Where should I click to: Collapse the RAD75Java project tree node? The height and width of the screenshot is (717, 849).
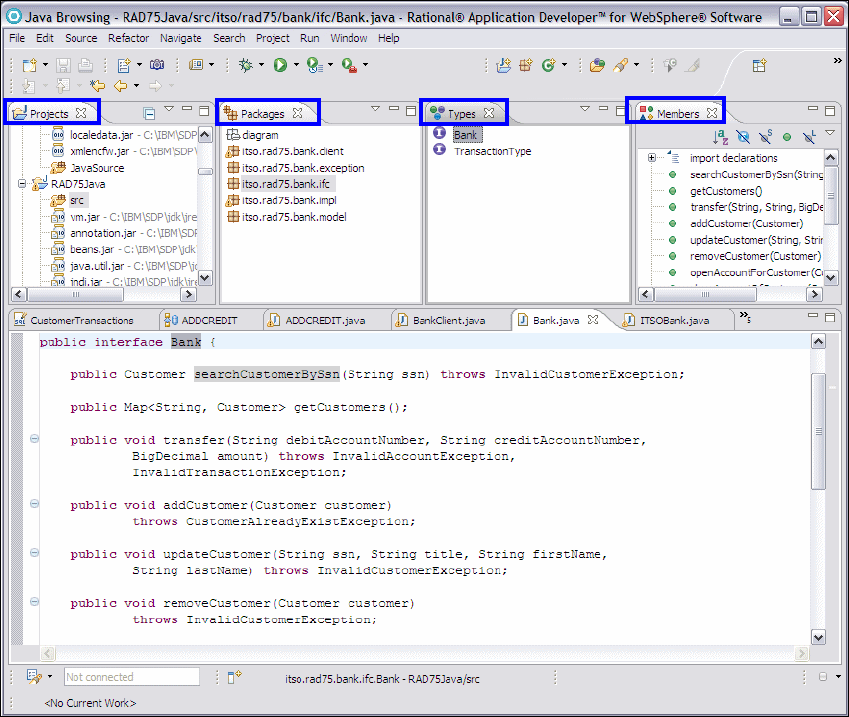[22, 184]
